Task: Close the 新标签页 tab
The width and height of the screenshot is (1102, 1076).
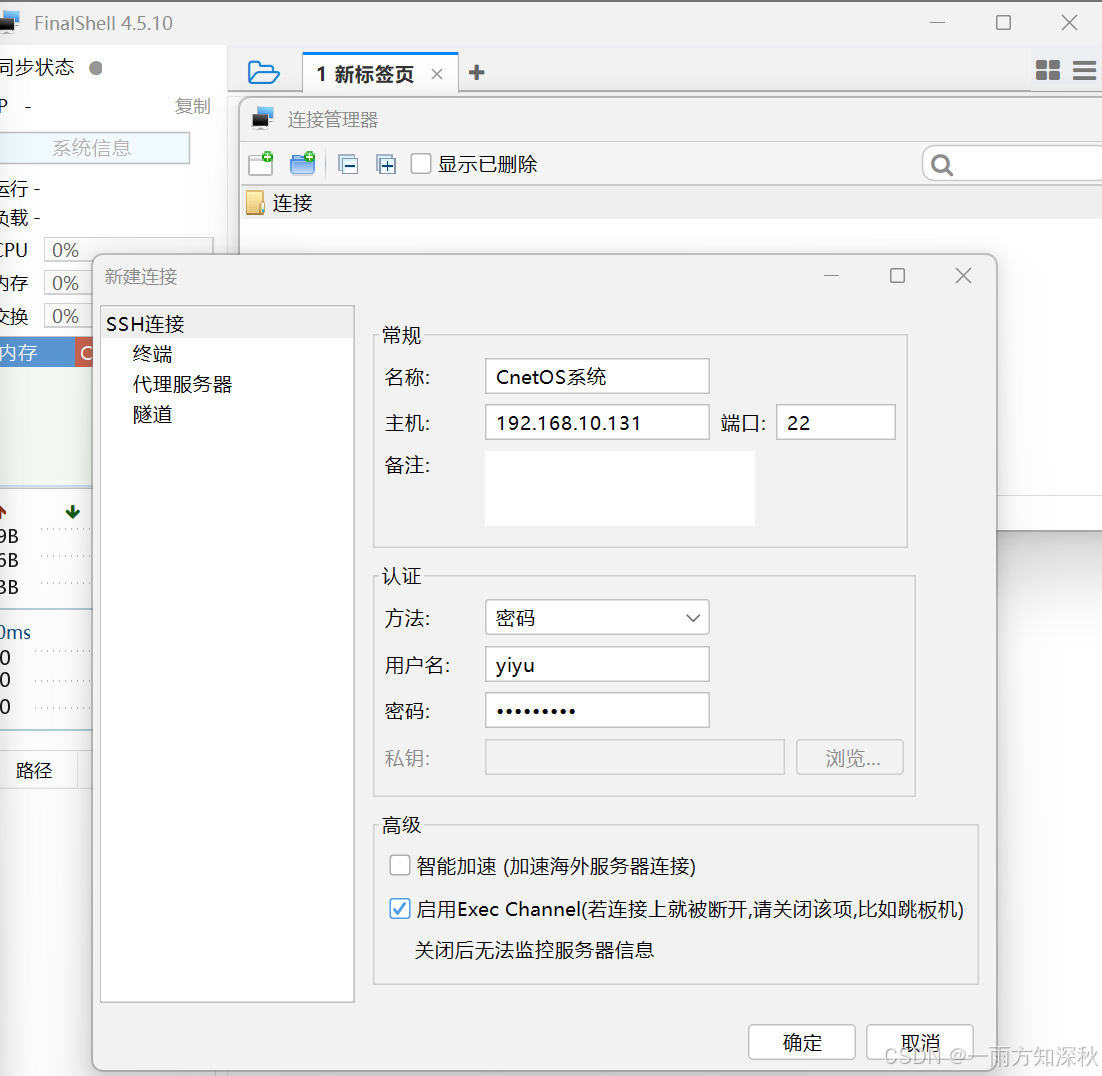Action: [x=436, y=74]
